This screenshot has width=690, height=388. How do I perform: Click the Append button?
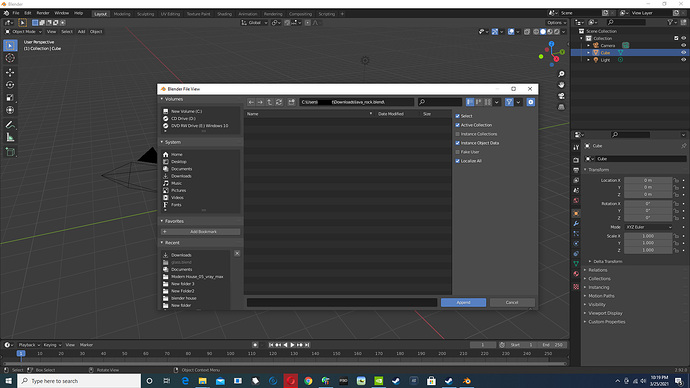click(x=463, y=302)
